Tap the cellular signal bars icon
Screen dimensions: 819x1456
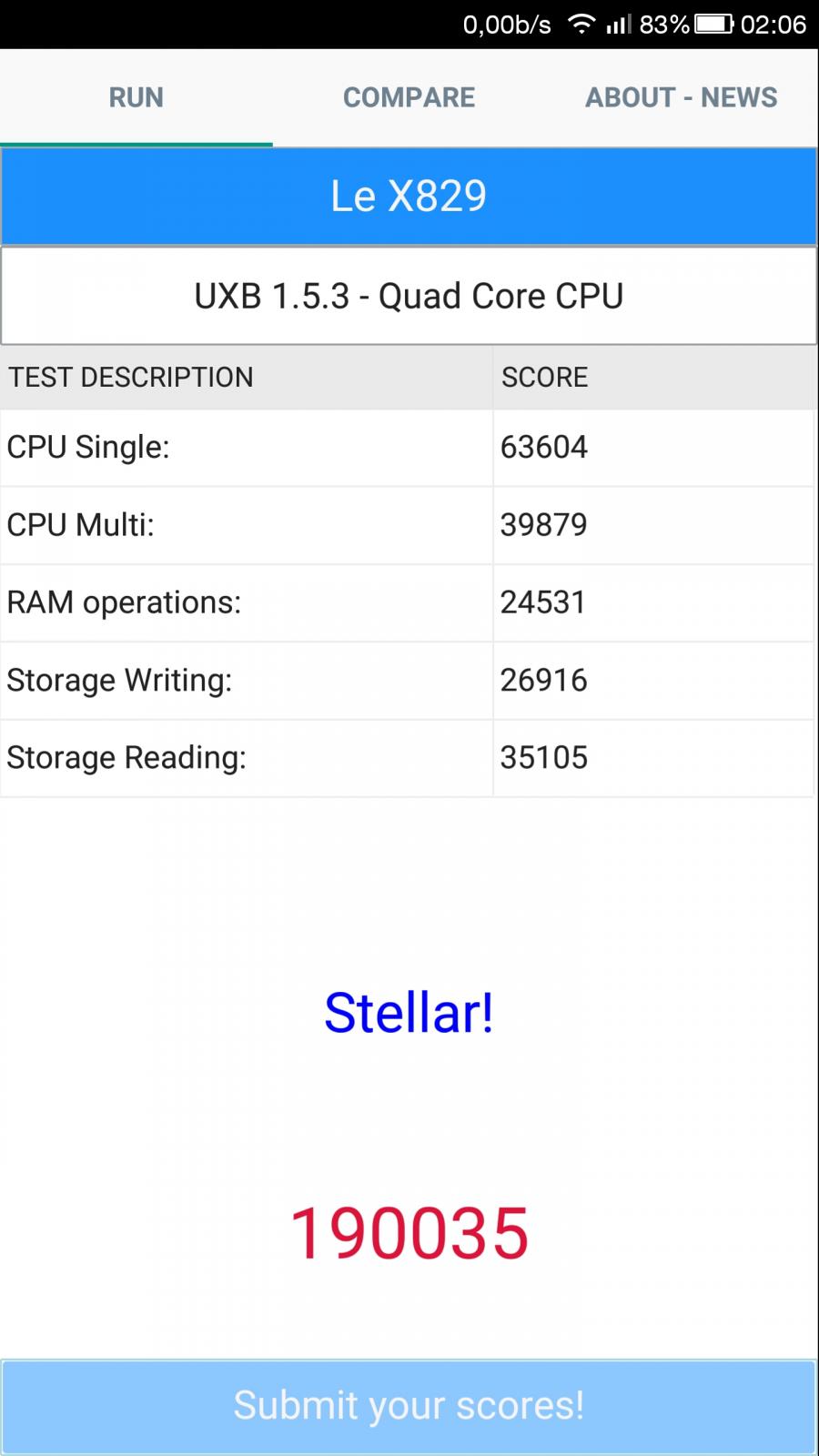coord(619,25)
